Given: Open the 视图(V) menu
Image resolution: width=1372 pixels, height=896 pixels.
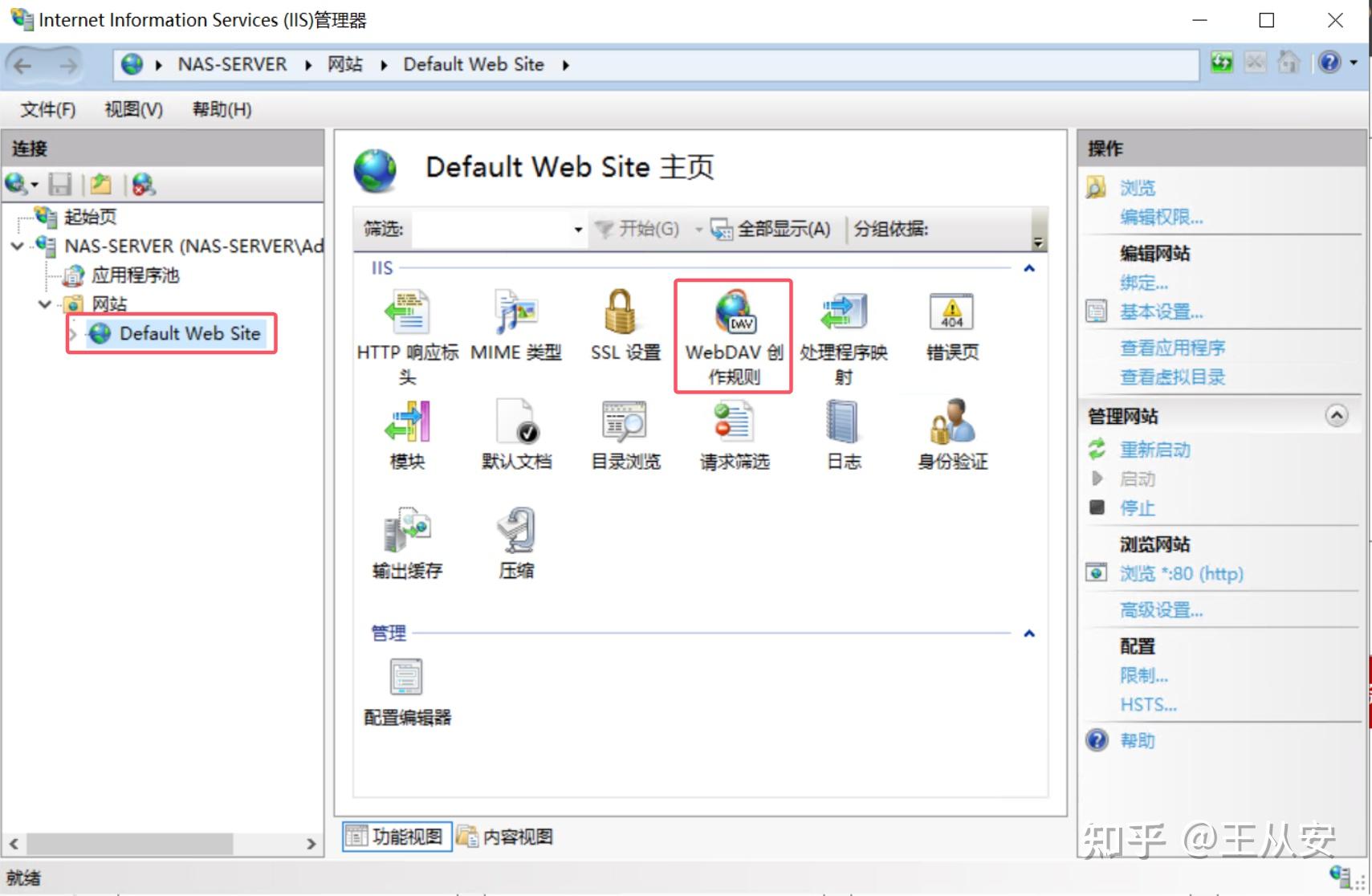Looking at the screenshot, I should [131, 109].
